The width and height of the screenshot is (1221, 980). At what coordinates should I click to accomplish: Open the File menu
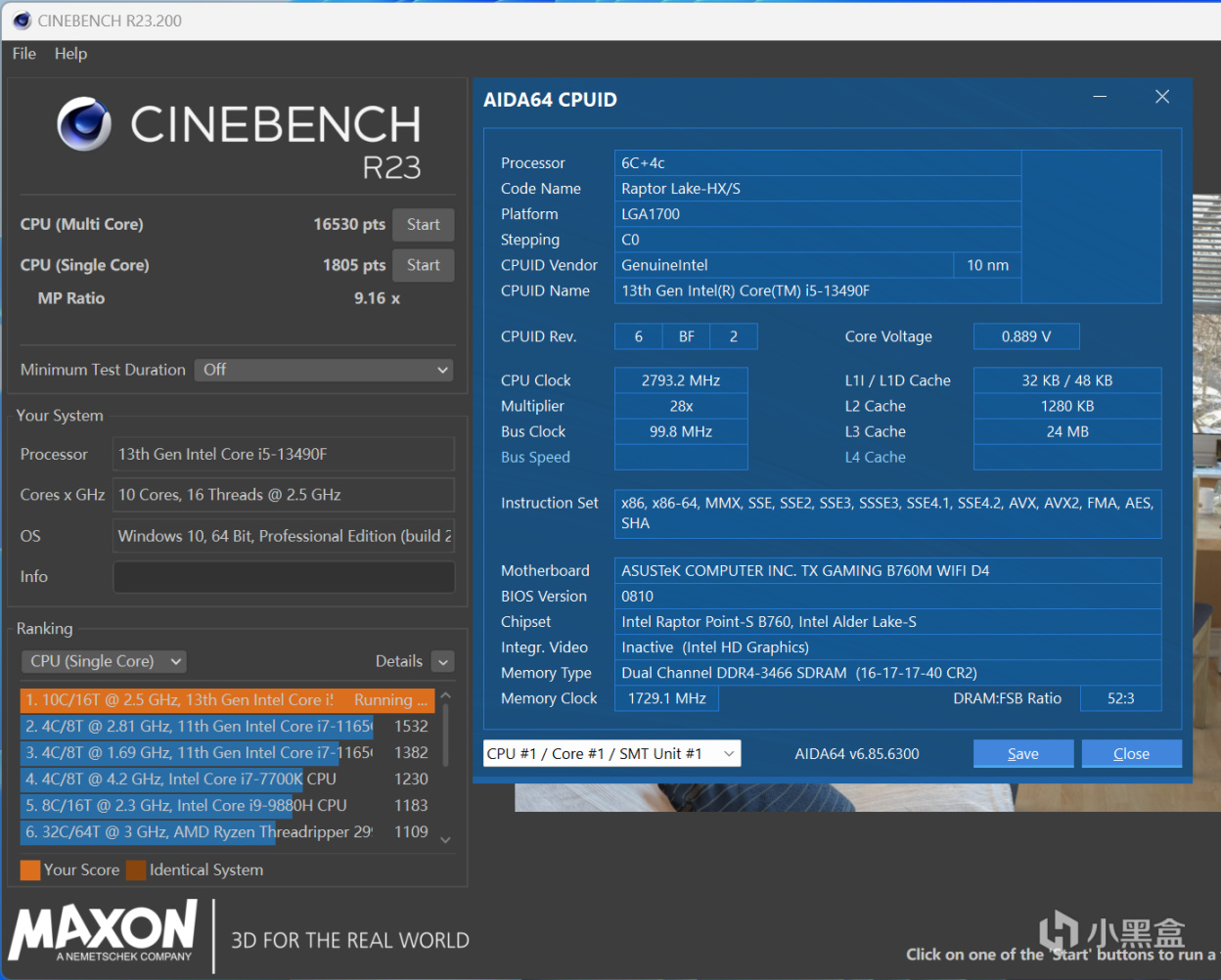click(x=24, y=54)
